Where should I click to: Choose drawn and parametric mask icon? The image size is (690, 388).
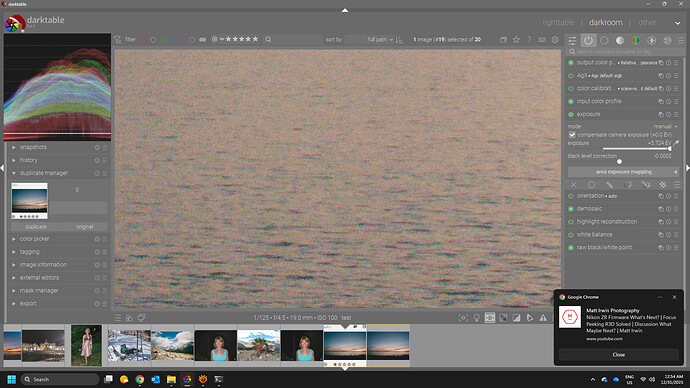[x=646, y=185]
